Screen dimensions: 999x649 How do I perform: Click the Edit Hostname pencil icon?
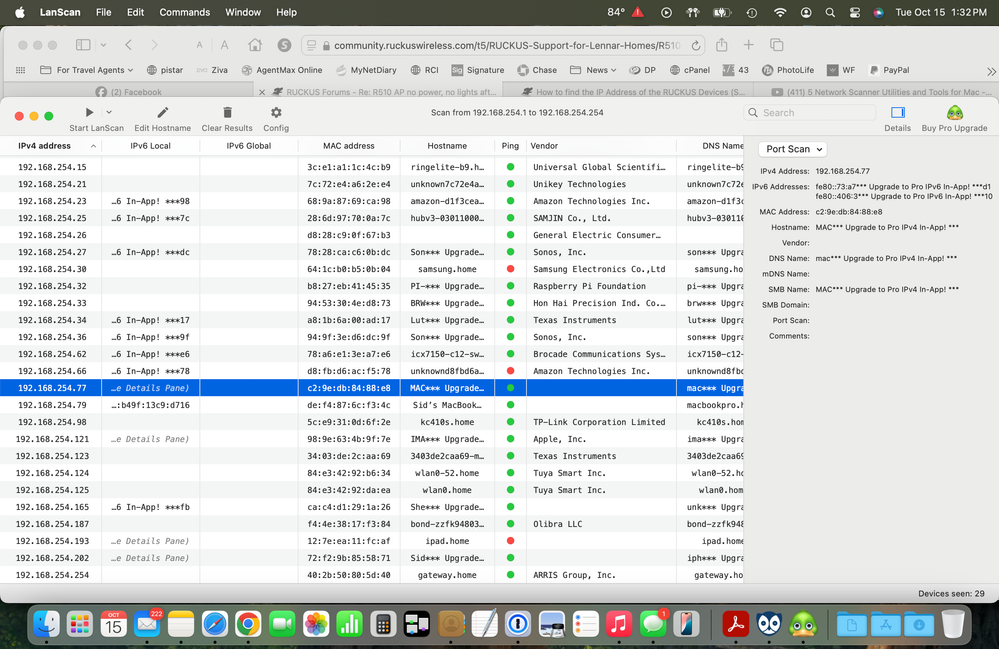(x=163, y=113)
